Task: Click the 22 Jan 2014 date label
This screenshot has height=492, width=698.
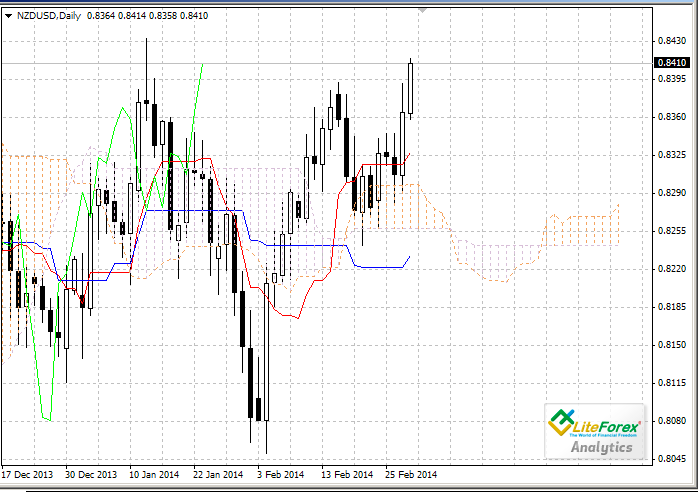Action: pos(218,475)
